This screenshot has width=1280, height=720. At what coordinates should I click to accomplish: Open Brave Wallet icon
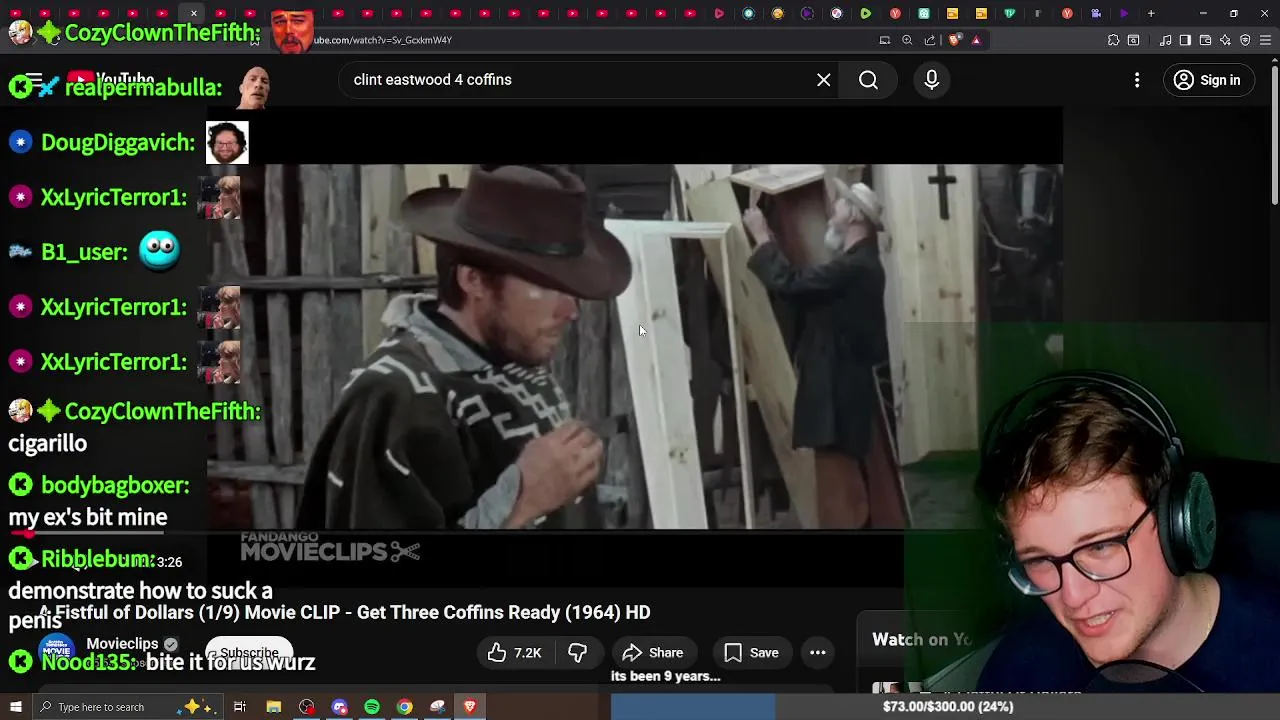tap(1205, 40)
